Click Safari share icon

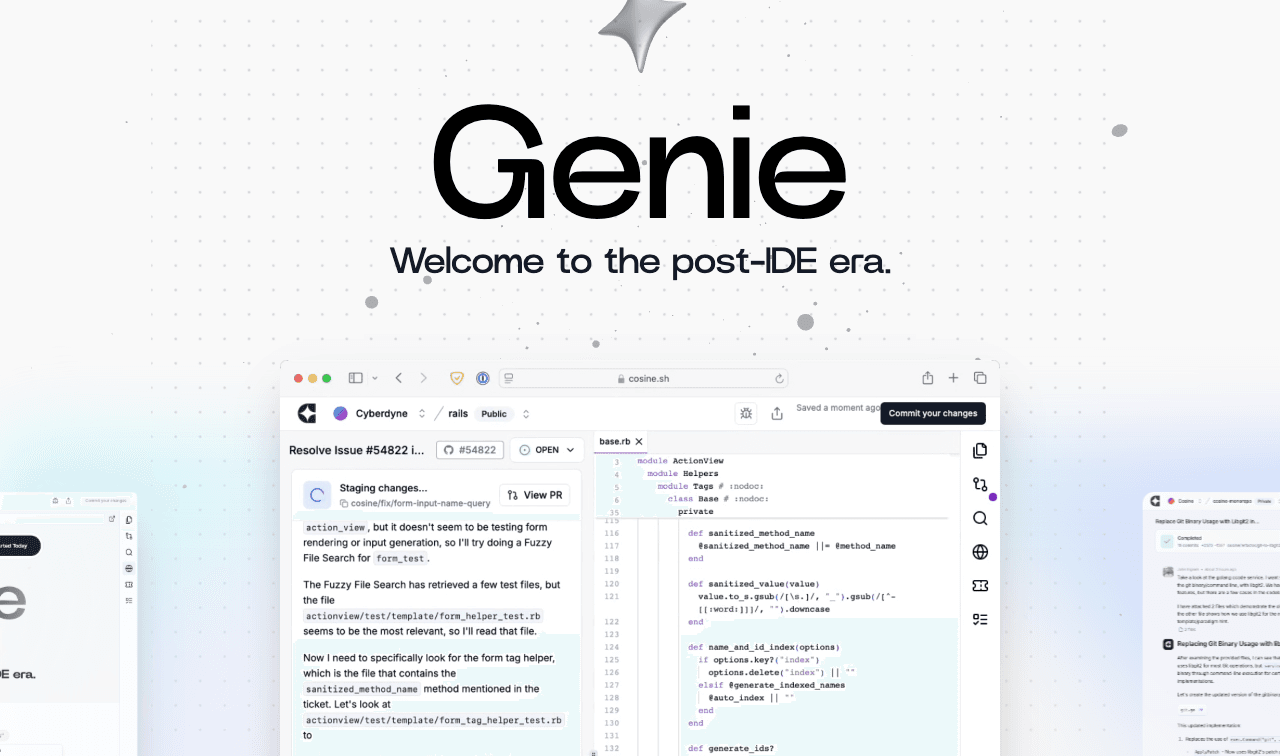pos(928,377)
